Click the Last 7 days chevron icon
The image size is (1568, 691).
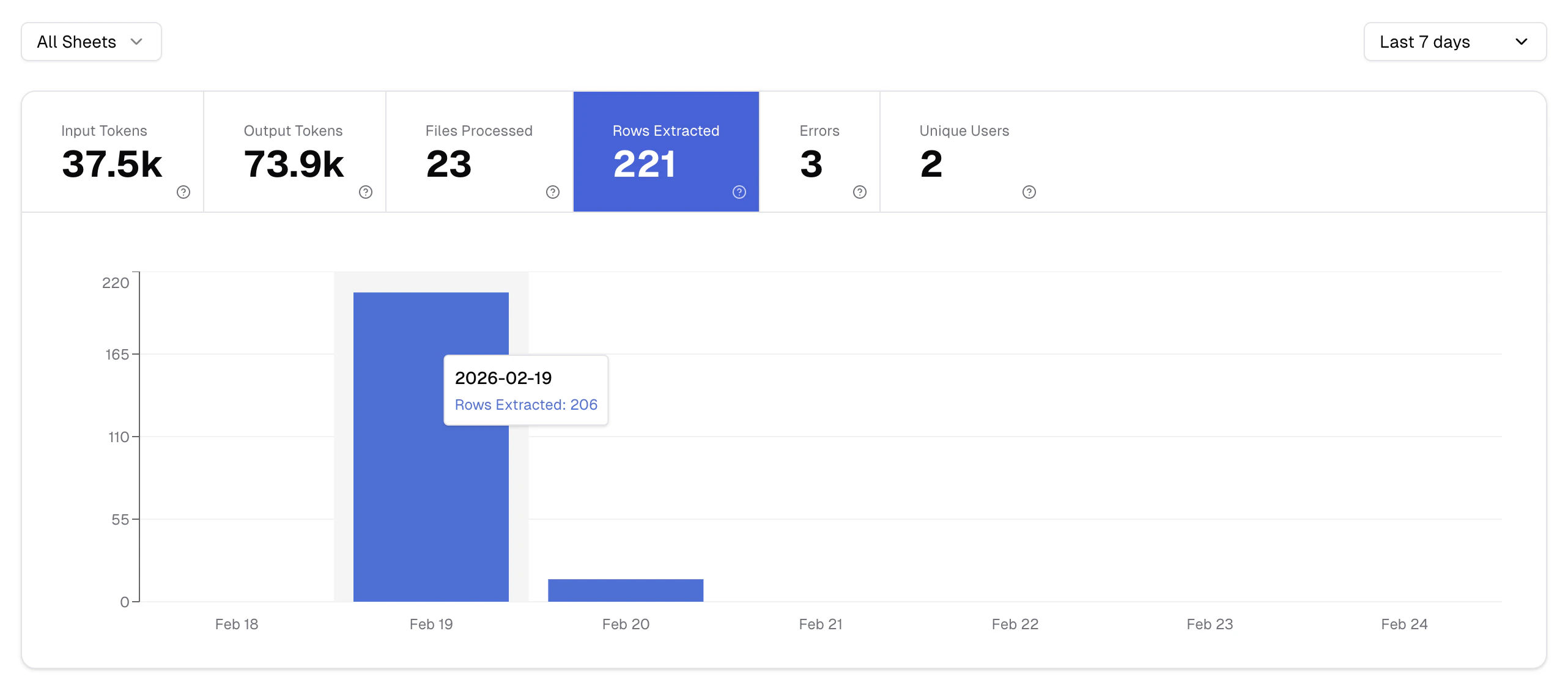(x=1522, y=42)
